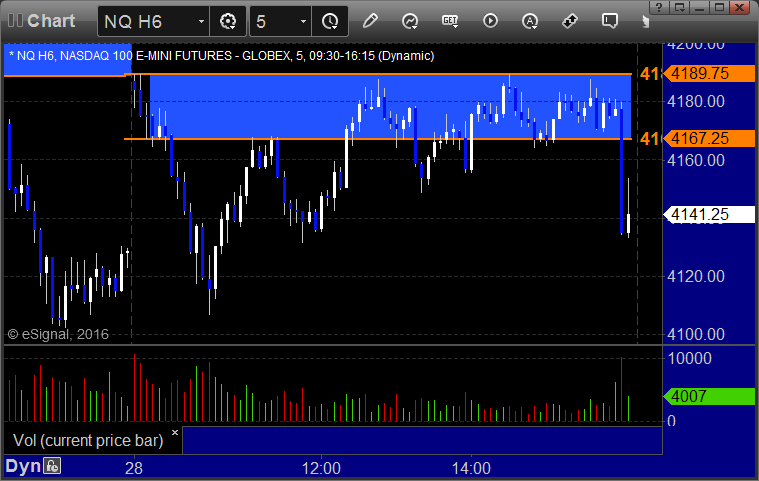Click the 4120.00 price axis label

tap(696, 276)
